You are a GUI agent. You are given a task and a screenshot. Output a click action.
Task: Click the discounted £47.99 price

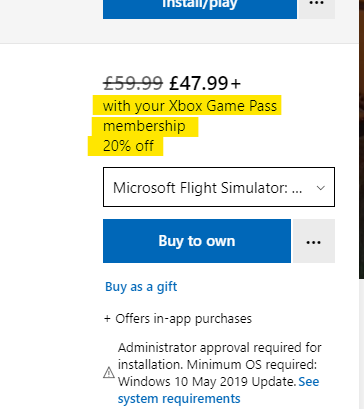[x=199, y=83]
